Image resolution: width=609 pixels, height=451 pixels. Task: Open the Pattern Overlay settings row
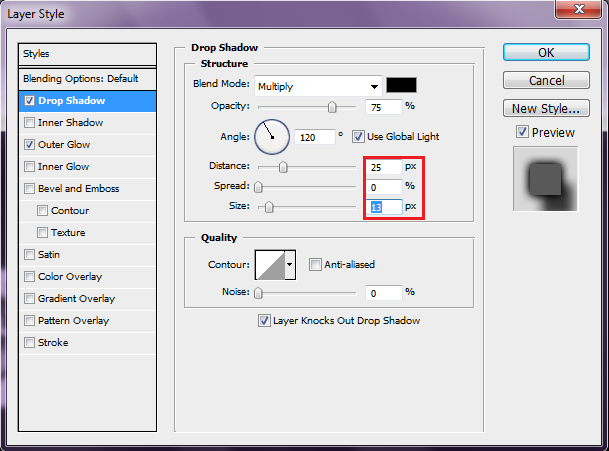(x=87, y=321)
